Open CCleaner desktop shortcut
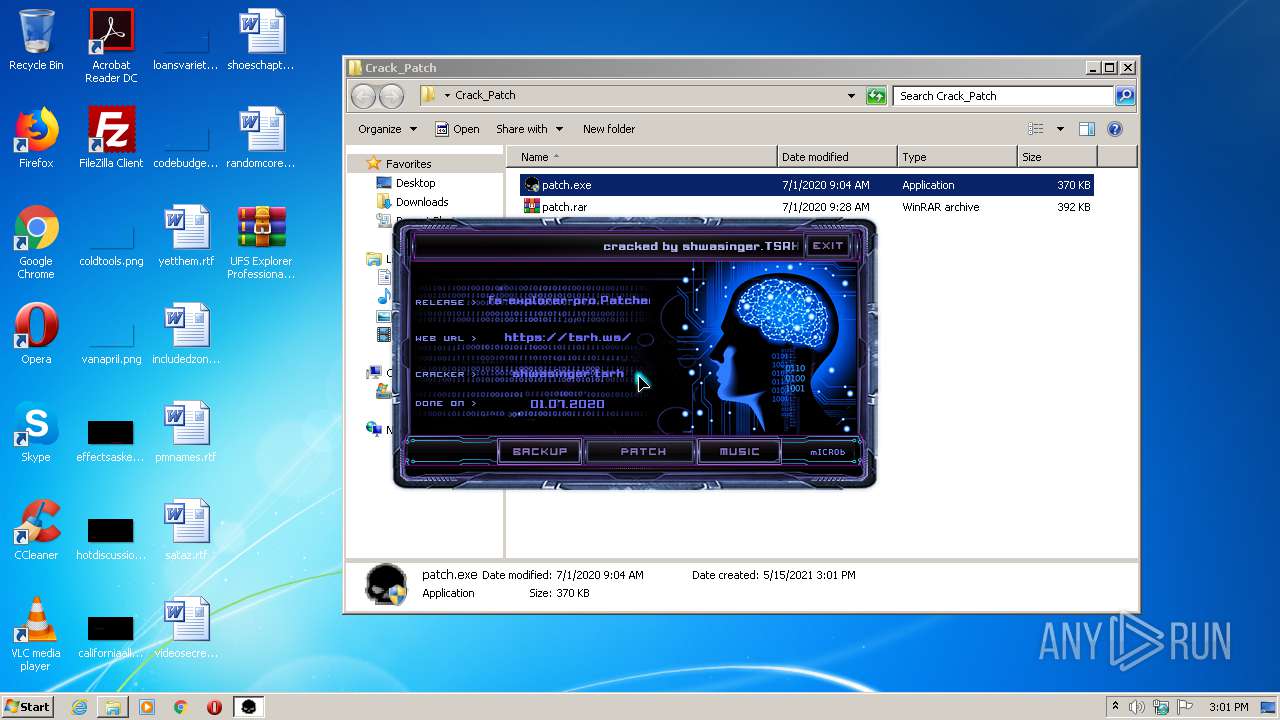 [x=36, y=530]
